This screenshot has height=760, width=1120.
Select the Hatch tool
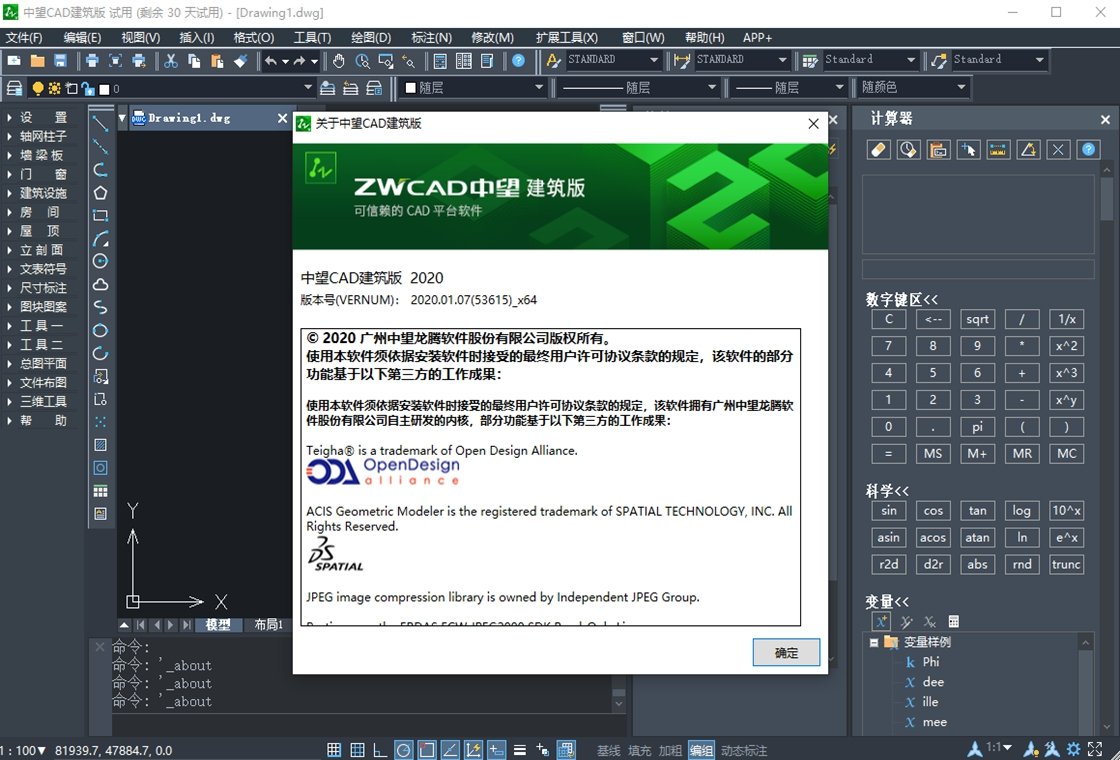pyautogui.click(x=101, y=444)
